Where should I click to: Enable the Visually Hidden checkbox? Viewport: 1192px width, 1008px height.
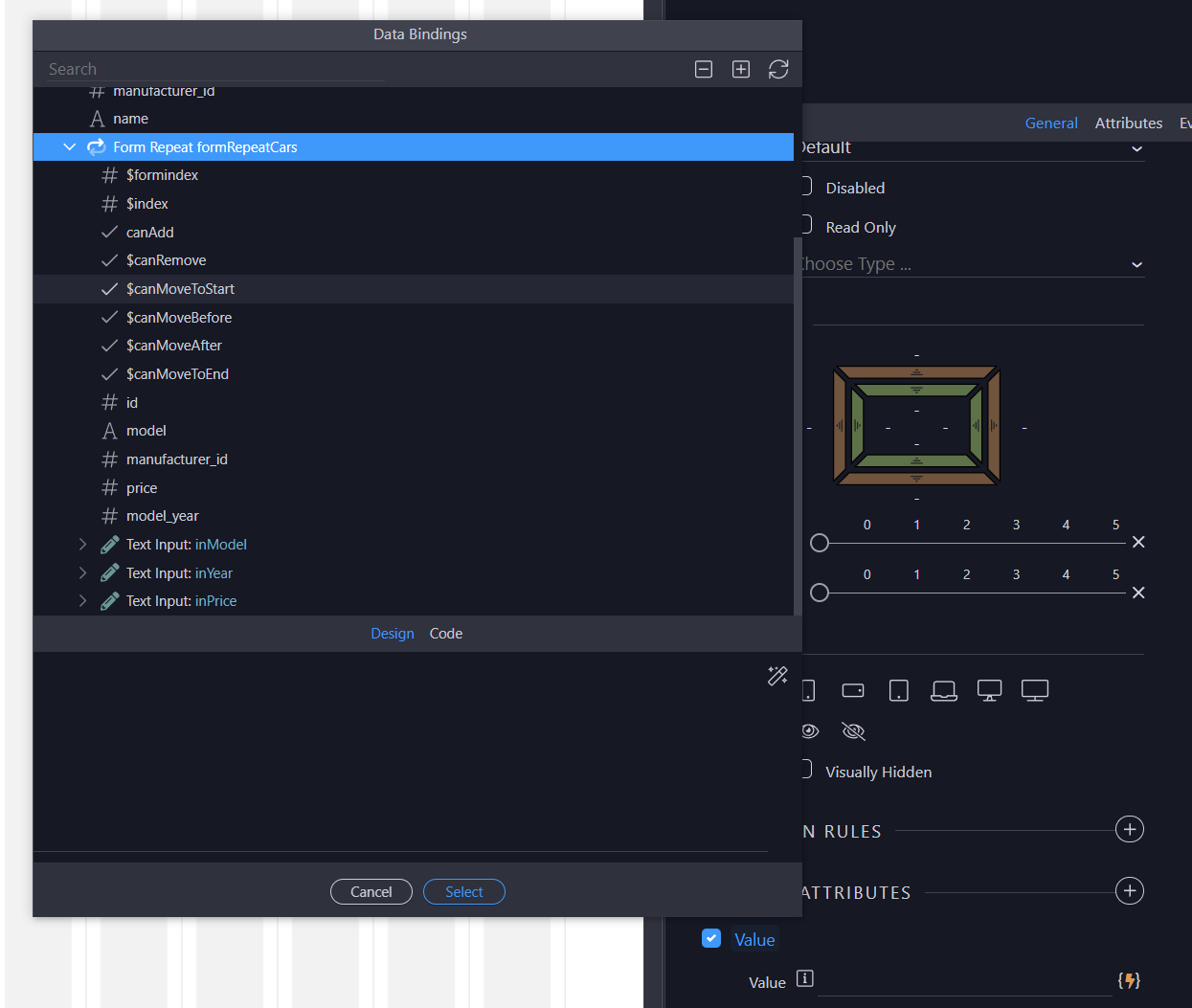807,770
